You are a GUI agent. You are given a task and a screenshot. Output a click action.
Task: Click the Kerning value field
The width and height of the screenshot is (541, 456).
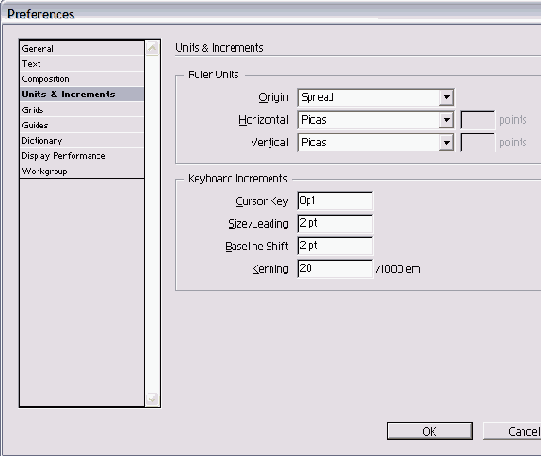(335, 269)
